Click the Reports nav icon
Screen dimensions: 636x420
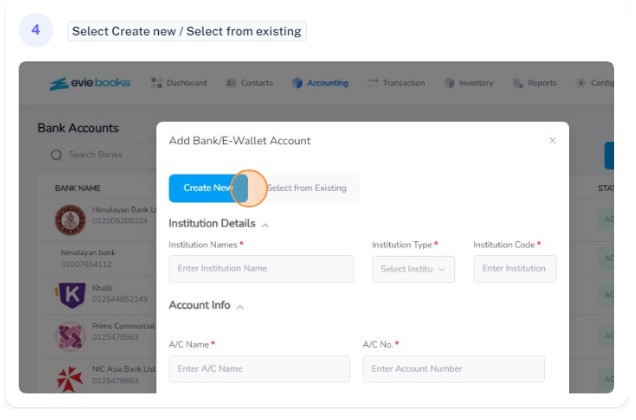(518, 83)
